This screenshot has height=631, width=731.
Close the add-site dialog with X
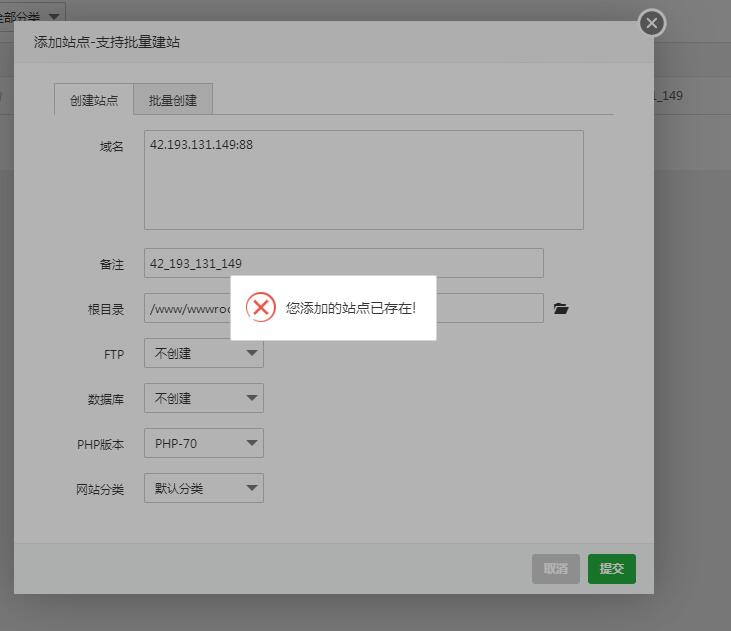tap(652, 23)
